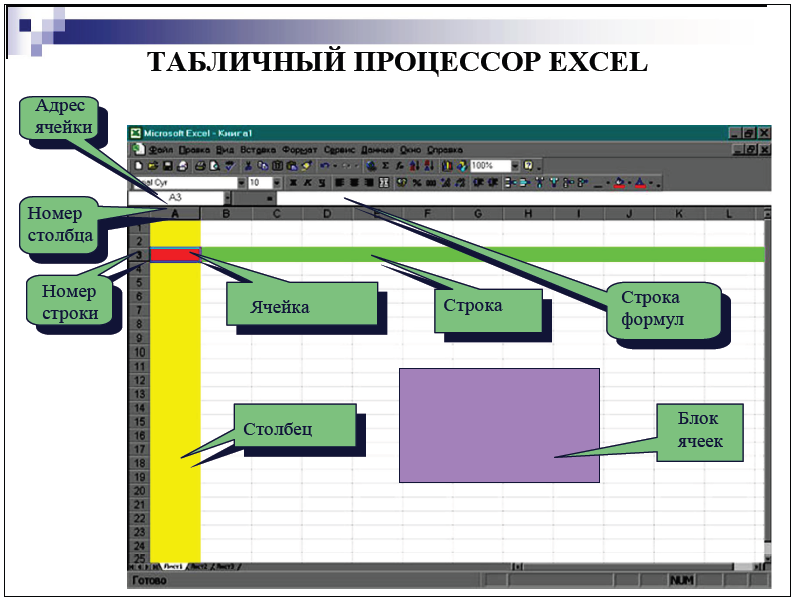Launch the Chart Wizard icon
This screenshot has width=796, height=600.
(x=447, y=165)
